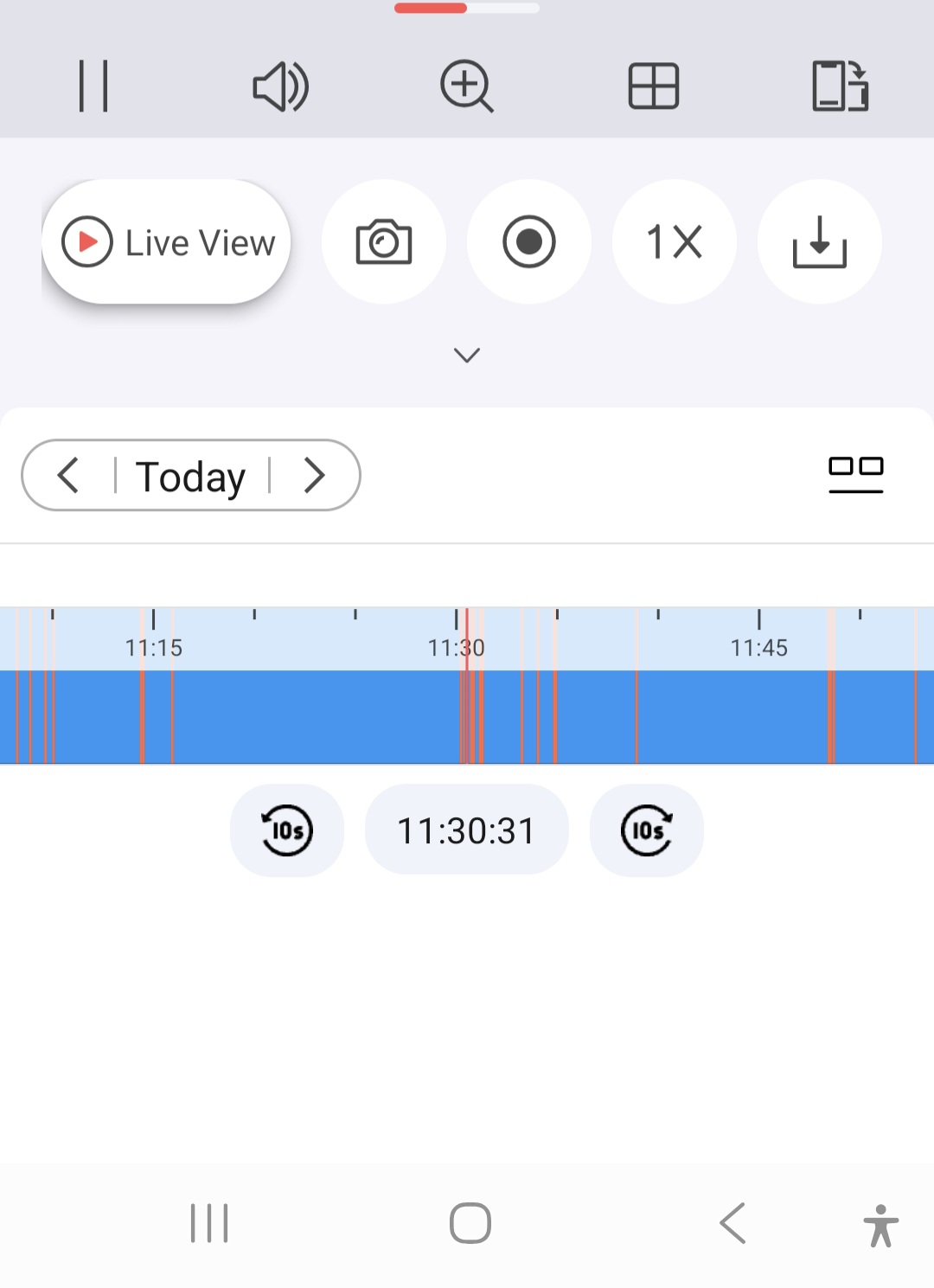The height and width of the screenshot is (1288, 934).
Task: Take a snapshot with camera icon
Action: tap(384, 242)
